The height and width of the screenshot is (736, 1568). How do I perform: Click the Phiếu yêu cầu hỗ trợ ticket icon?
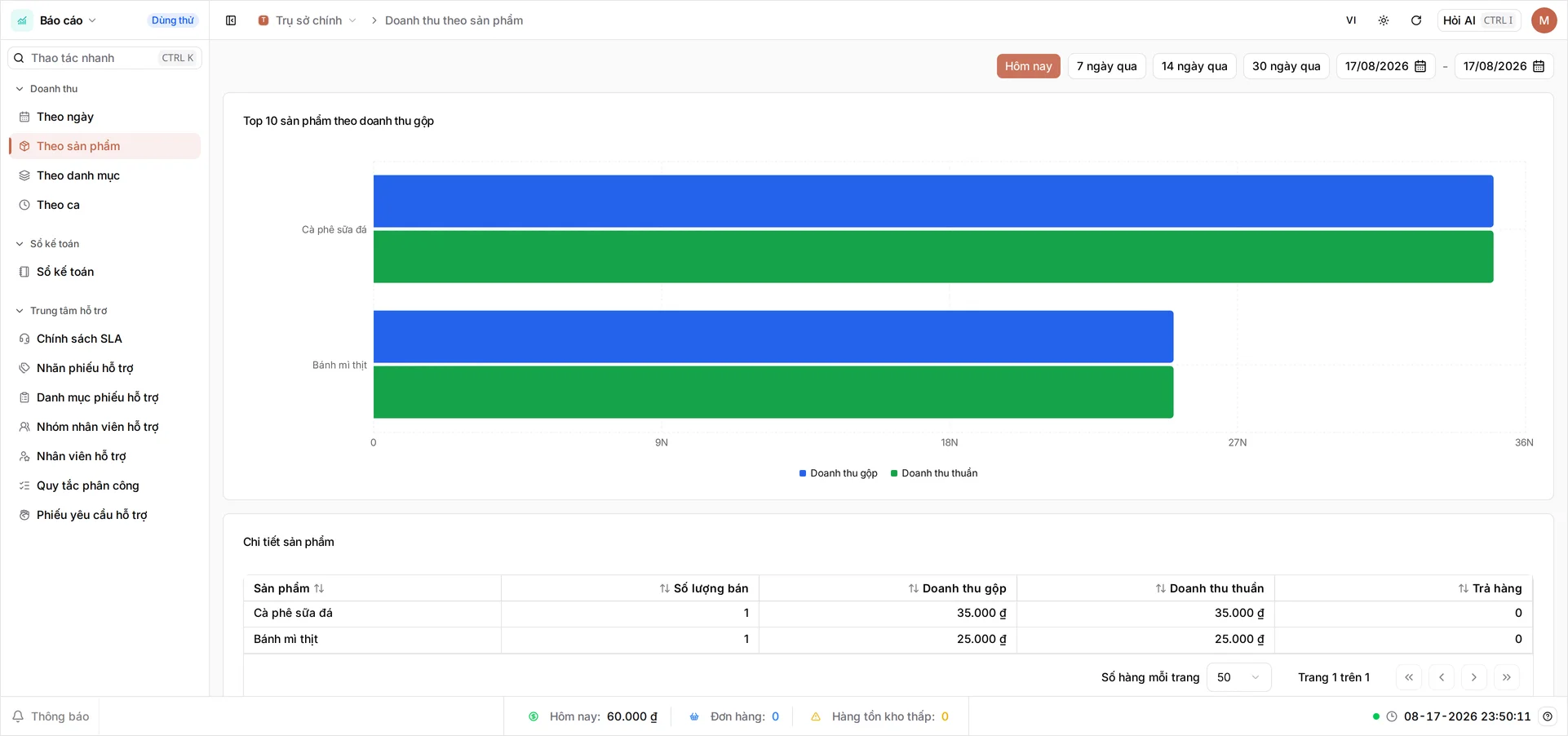tap(24, 515)
